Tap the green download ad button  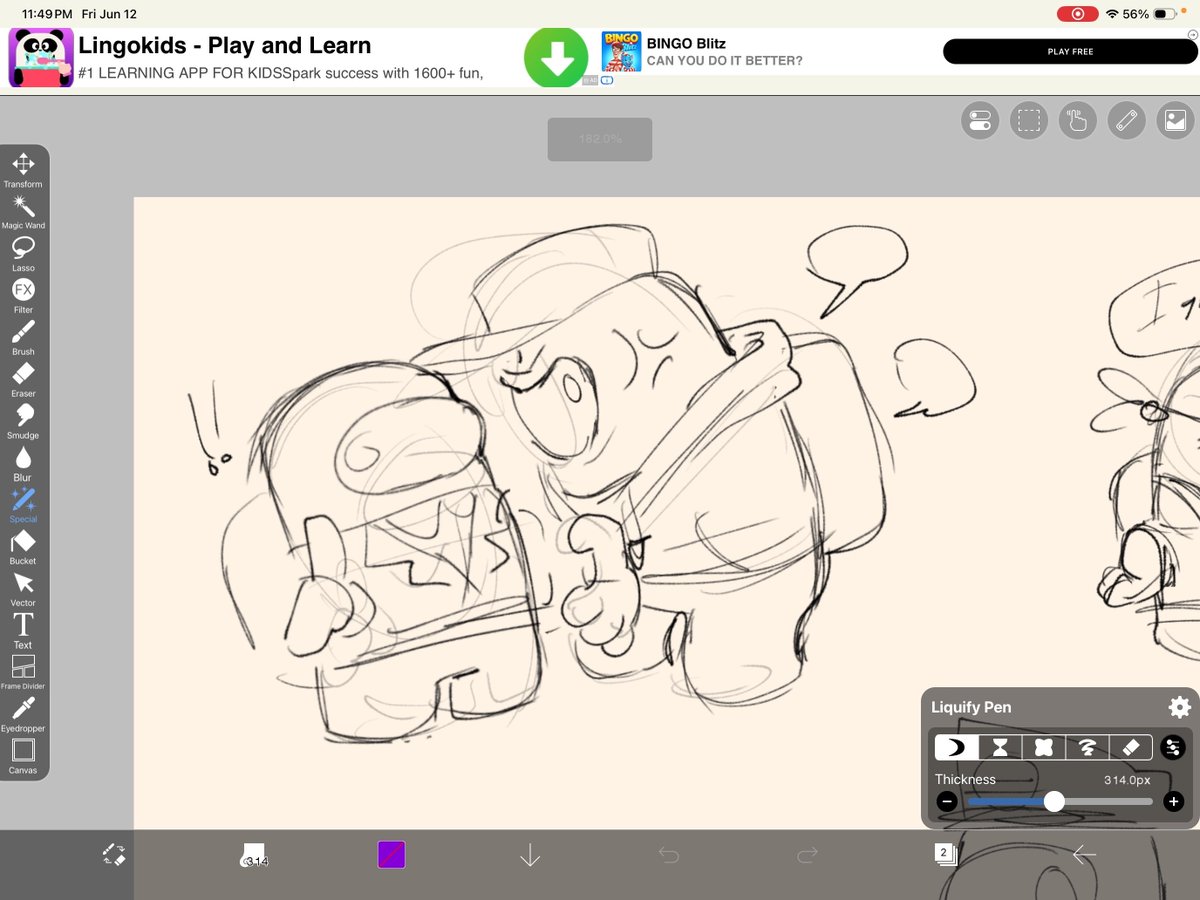[x=556, y=56]
